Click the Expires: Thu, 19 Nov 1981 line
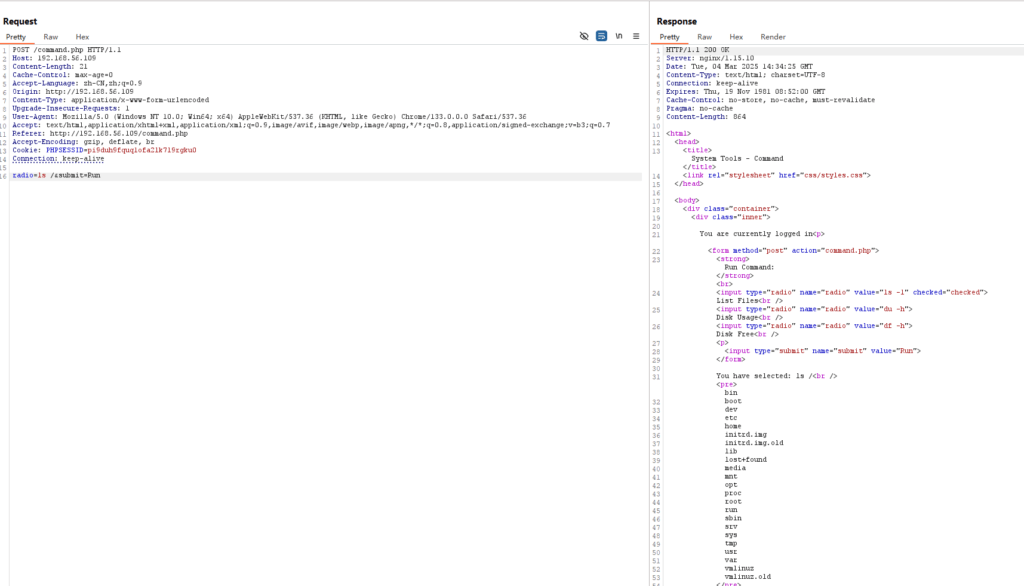This screenshot has width=1024, height=586. point(746,91)
